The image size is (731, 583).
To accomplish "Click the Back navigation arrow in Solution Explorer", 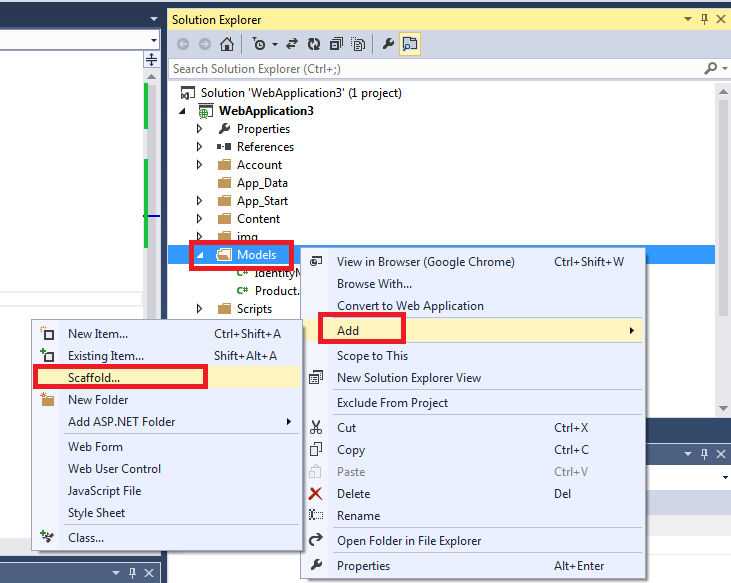I will [x=183, y=44].
